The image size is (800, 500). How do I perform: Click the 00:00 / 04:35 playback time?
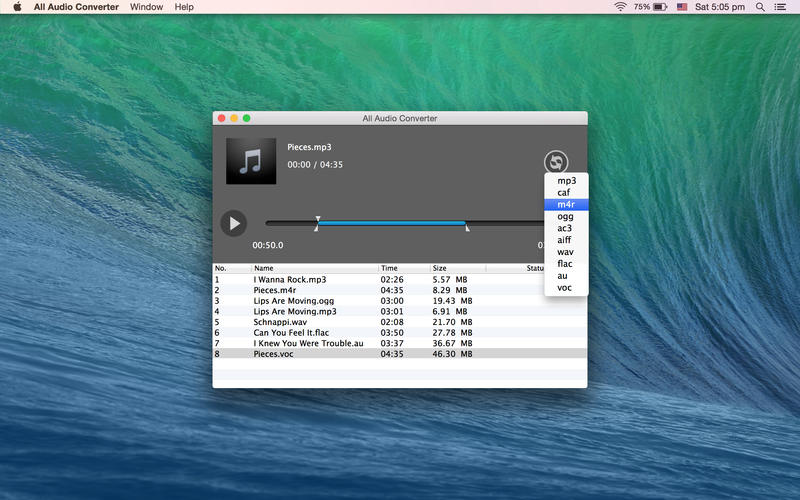tap(315, 165)
